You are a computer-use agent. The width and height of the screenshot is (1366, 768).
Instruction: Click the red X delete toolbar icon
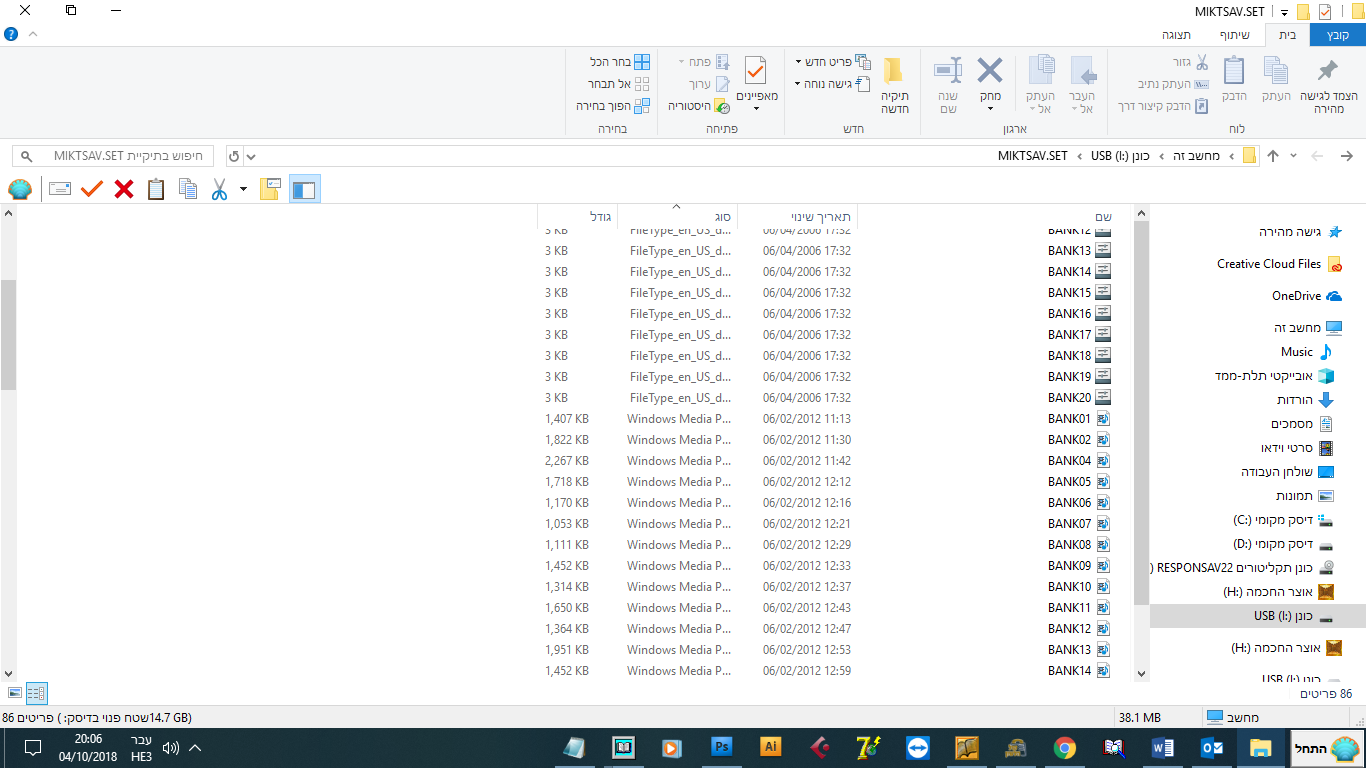click(124, 189)
